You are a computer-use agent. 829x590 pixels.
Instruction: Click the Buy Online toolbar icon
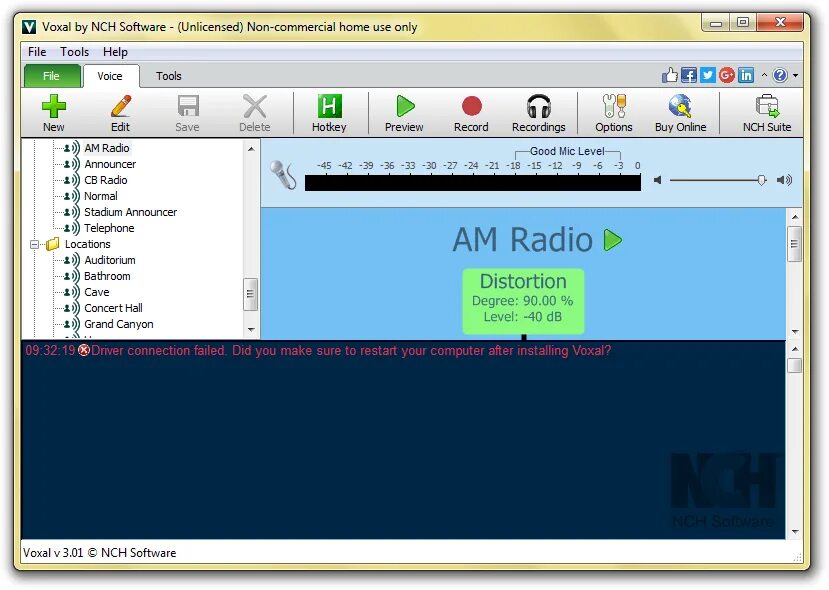[680, 113]
